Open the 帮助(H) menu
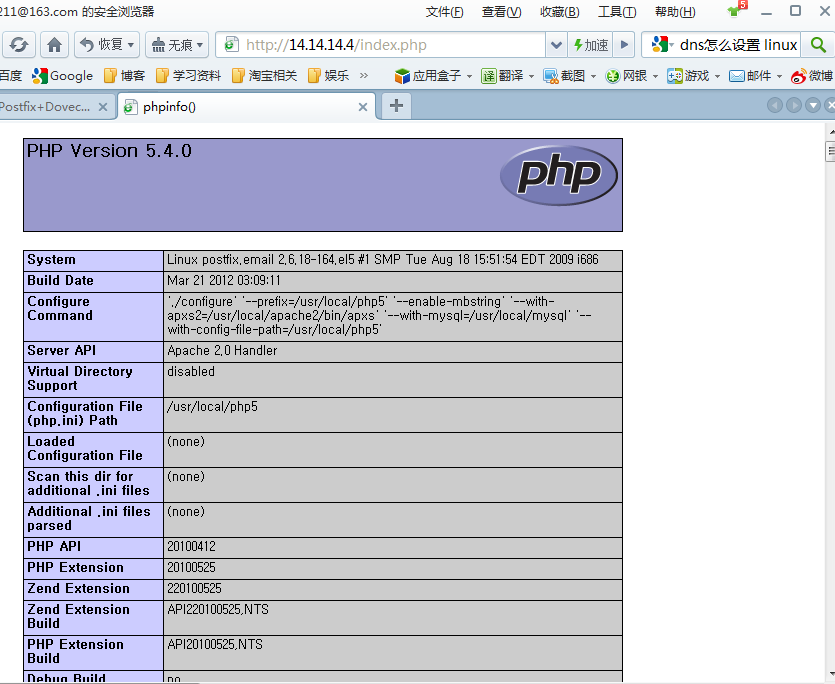The height and width of the screenshot is (684, 835). pos(675,12)
